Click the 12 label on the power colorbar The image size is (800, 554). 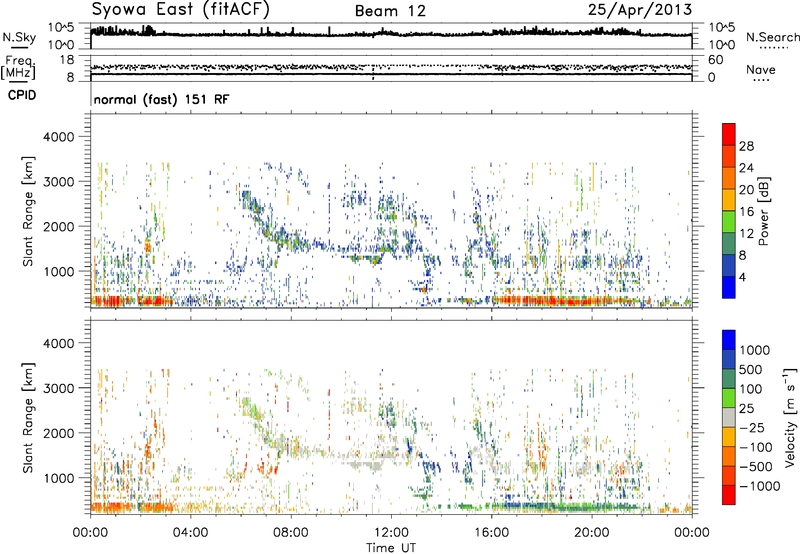746,234
